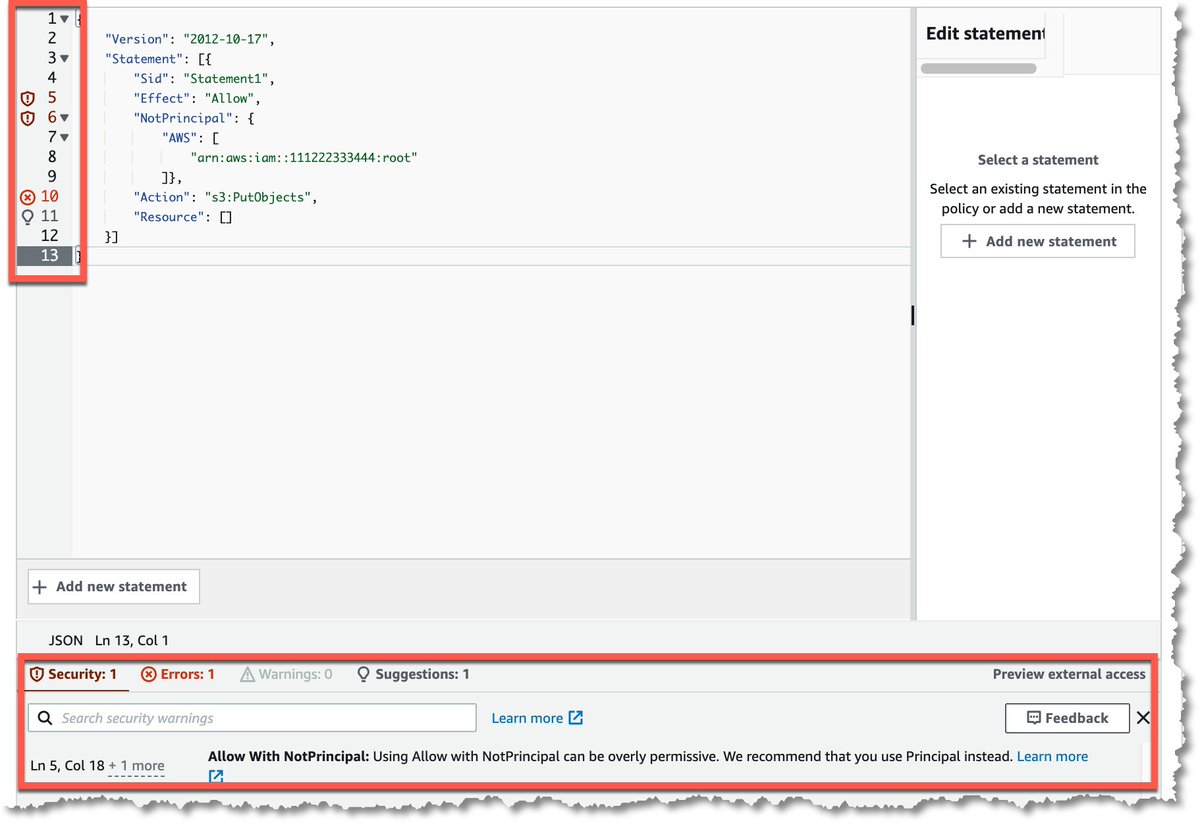Screen dimensions: 1200x823
Task: Switch to the Warnings: 0 tab
Action: tap(286, 674)
